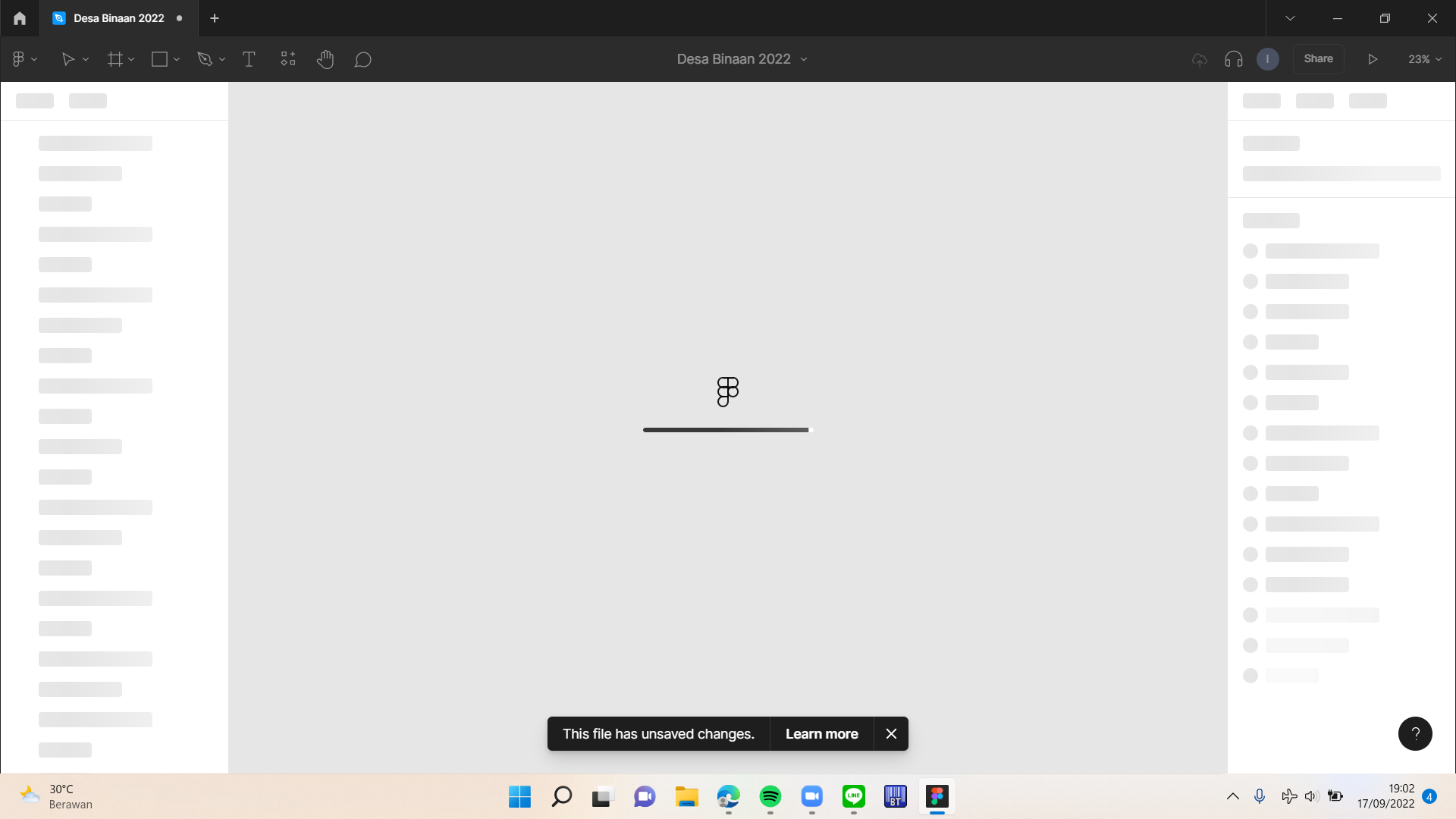The width and height of the screenshot is (1456, 819).
Task: Click the battery tray icon
Action: (x=1335, y=796)
